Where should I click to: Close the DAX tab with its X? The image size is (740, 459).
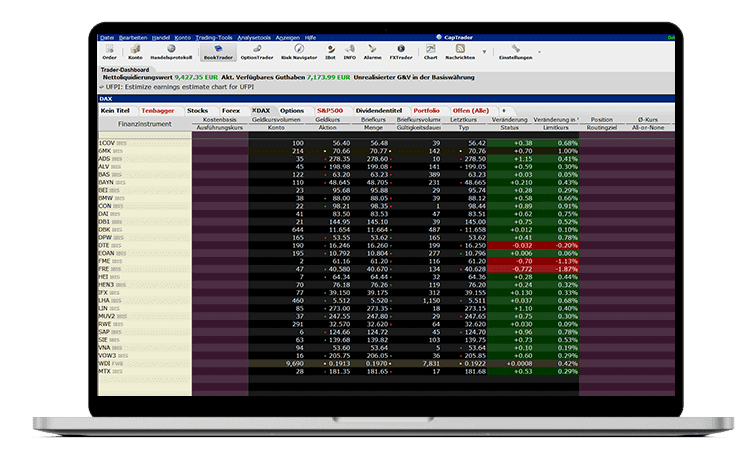254,110
